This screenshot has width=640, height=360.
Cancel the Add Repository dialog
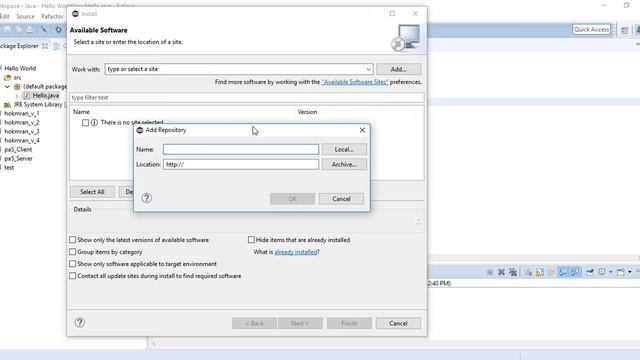341,199
